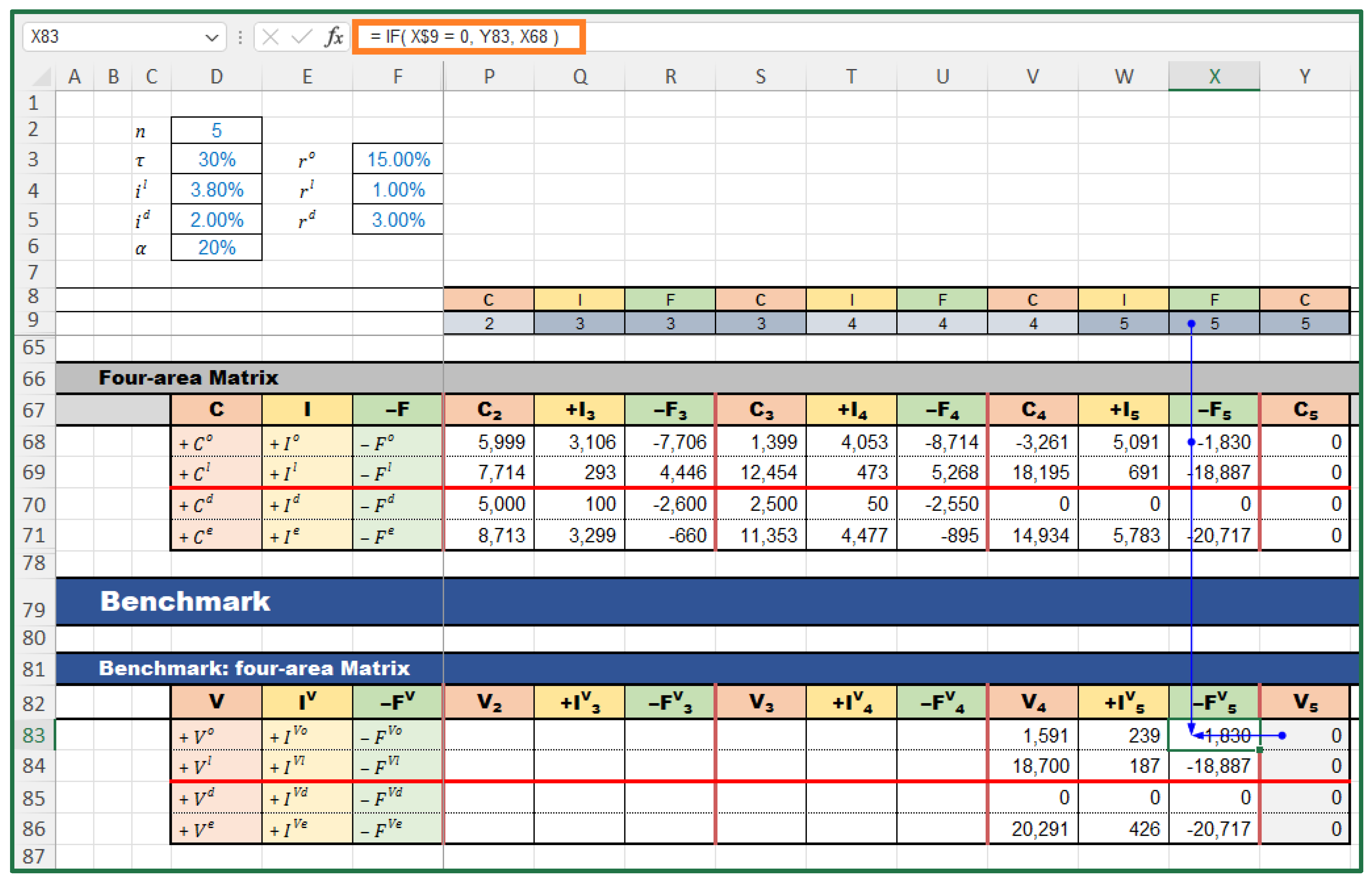1372x883 pixels.
Task: Click the 15.00% rate cell
Action: pyautogui.click(x=398, y=159)
